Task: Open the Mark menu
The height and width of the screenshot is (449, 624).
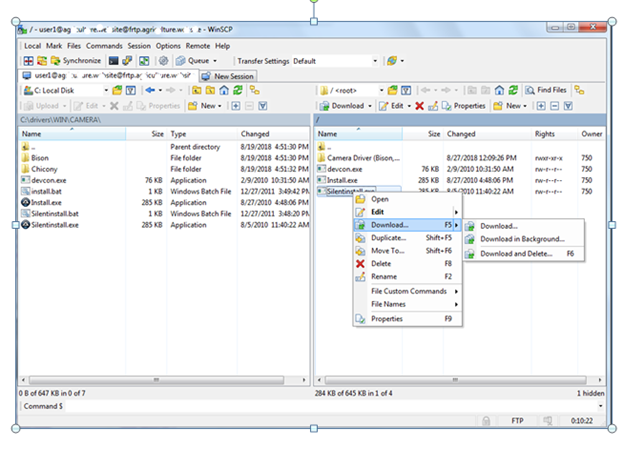Action: pos(54,46)
